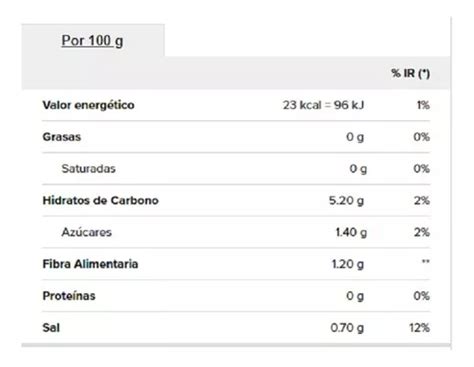The image size is (474, 367).
Task: Select the 'Proteínas' row label
Action: 69,296
